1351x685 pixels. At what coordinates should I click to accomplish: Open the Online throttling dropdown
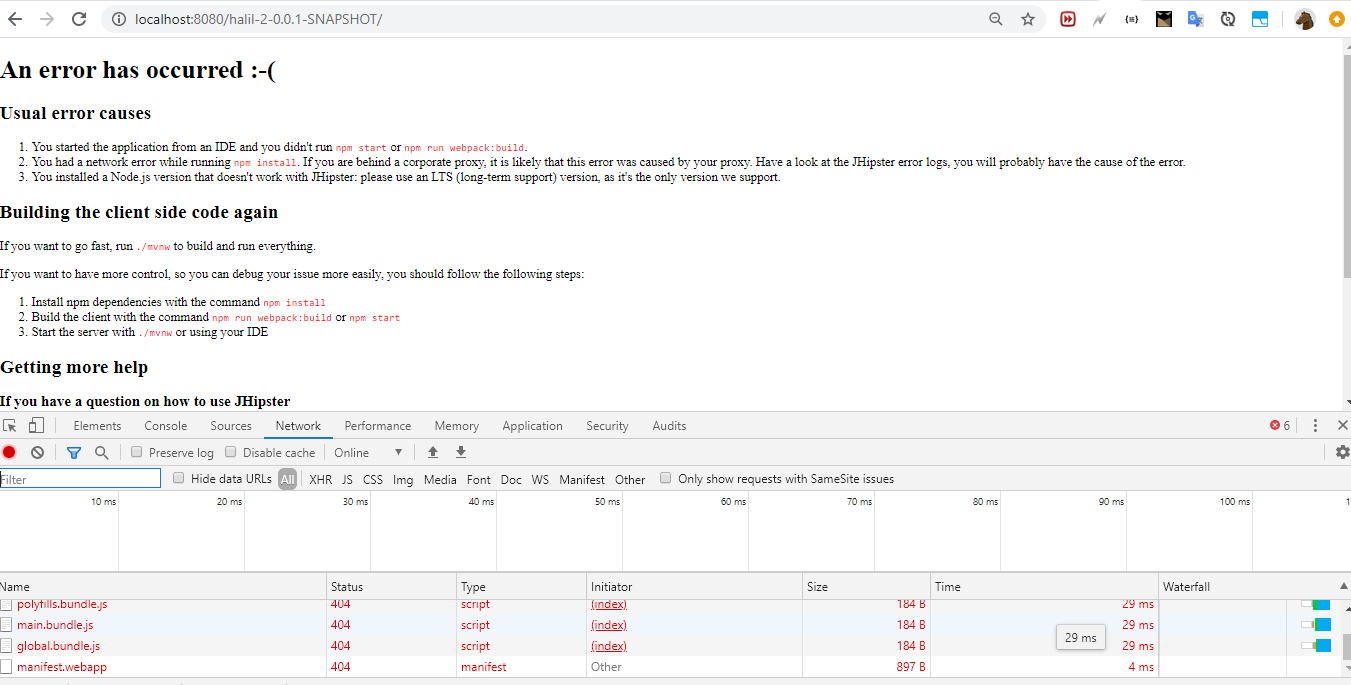(368, 452)
